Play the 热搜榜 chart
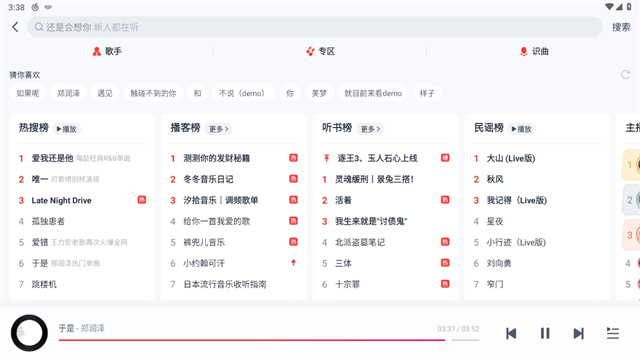The width and height of the screenshot is (640, 360). point(67,129)
